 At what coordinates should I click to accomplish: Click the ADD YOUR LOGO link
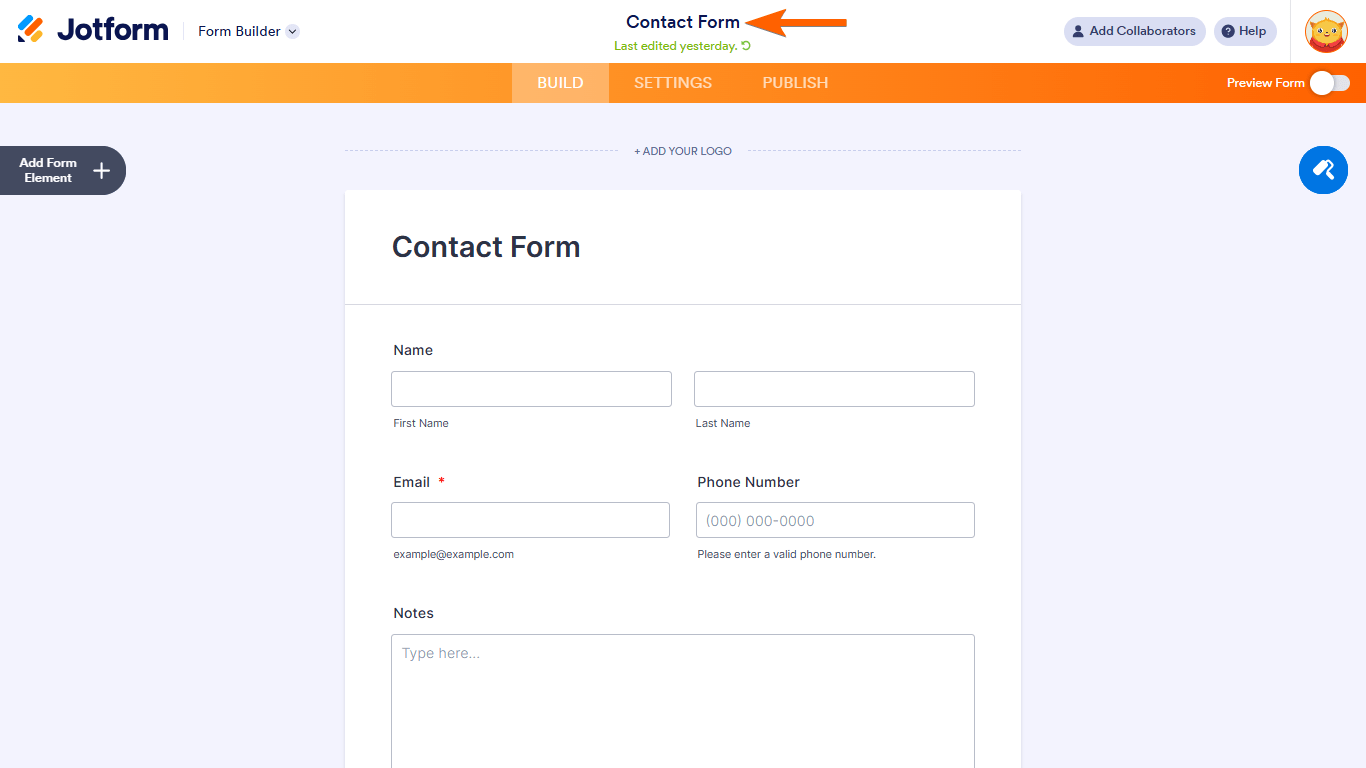(x=683, y=150)
